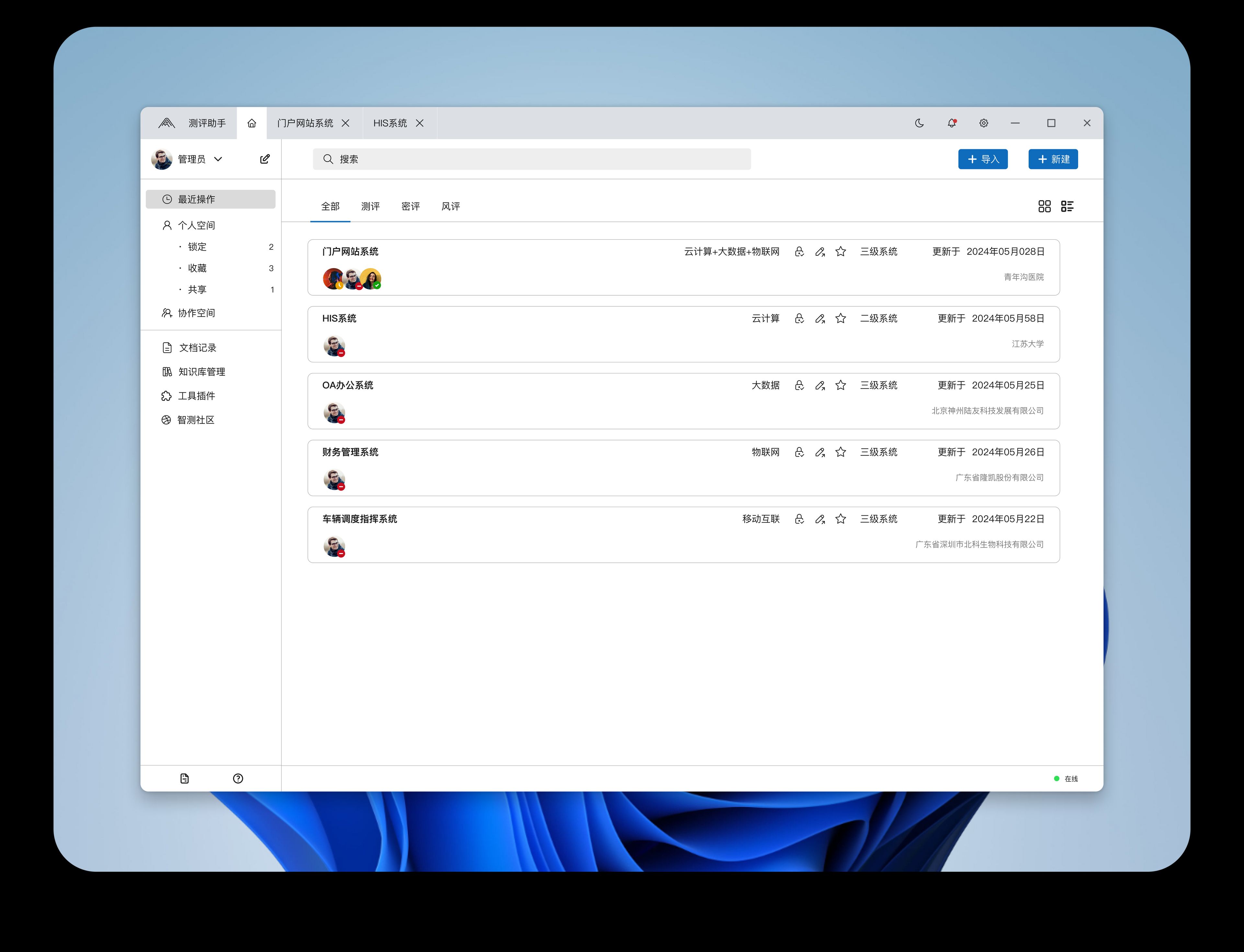Screen dimensions: 1244x952
Task: Switch to grid view layout
Action: point(1044,206)
